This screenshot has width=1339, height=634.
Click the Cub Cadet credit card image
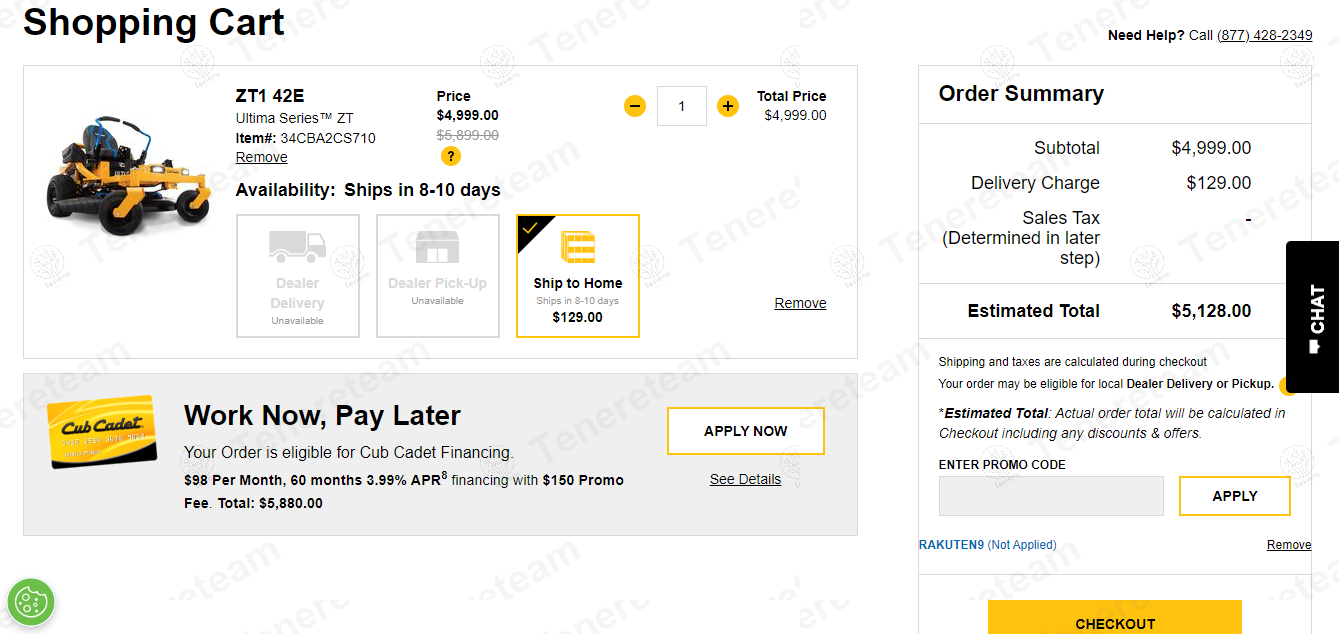[x=102, y=432]
